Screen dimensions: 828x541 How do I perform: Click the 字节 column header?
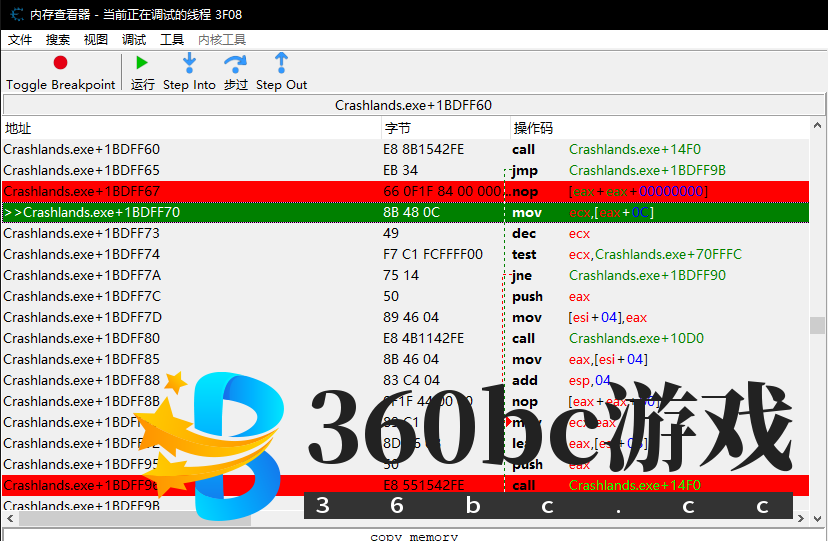tap(445, 128)
